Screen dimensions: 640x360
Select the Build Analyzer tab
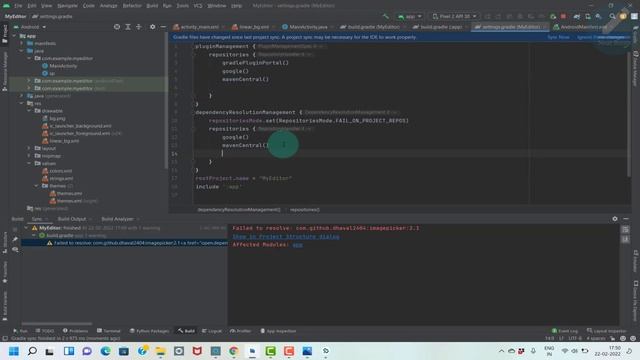click(x=117, y=219)
